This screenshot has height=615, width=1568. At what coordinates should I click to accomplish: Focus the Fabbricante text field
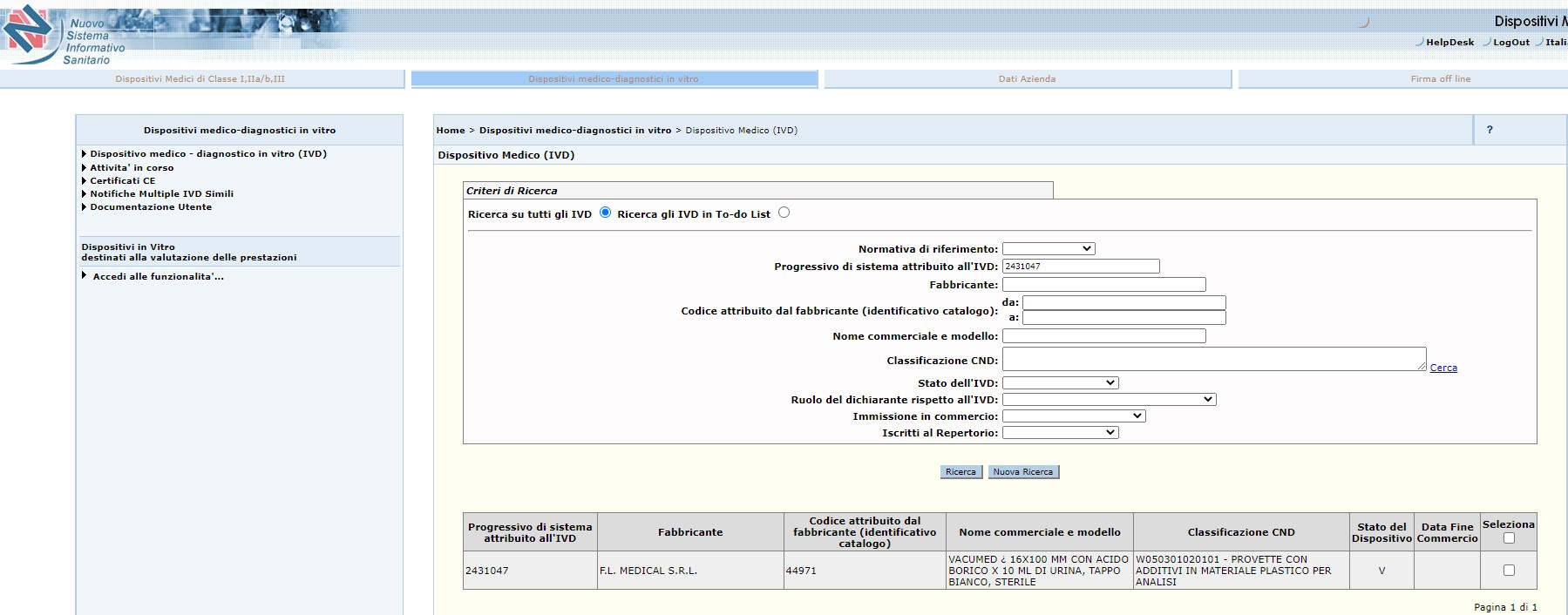point(1103,285)
